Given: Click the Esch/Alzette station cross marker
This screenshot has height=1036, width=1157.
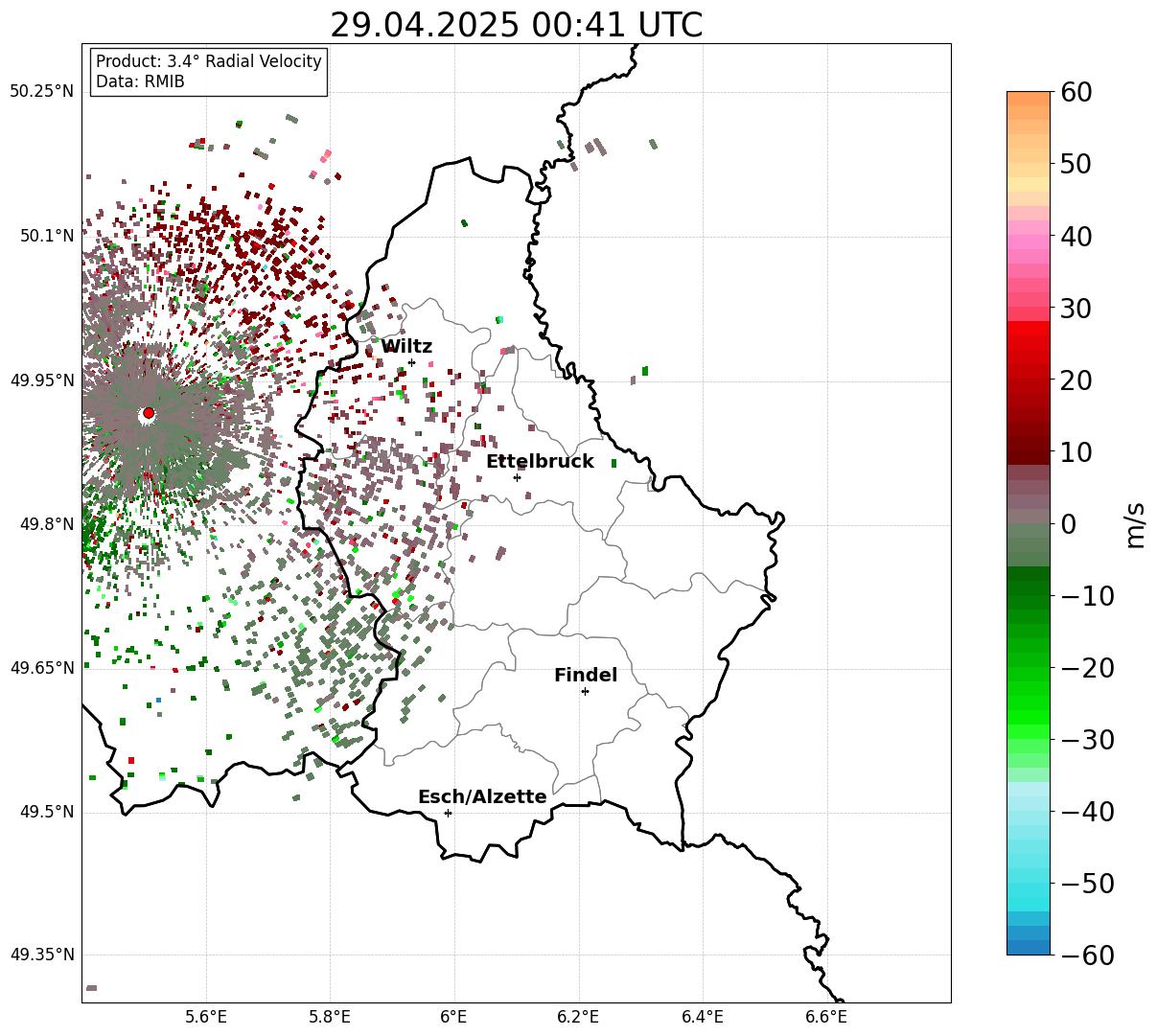Looking at the screenshot, I should coord(448,813).
